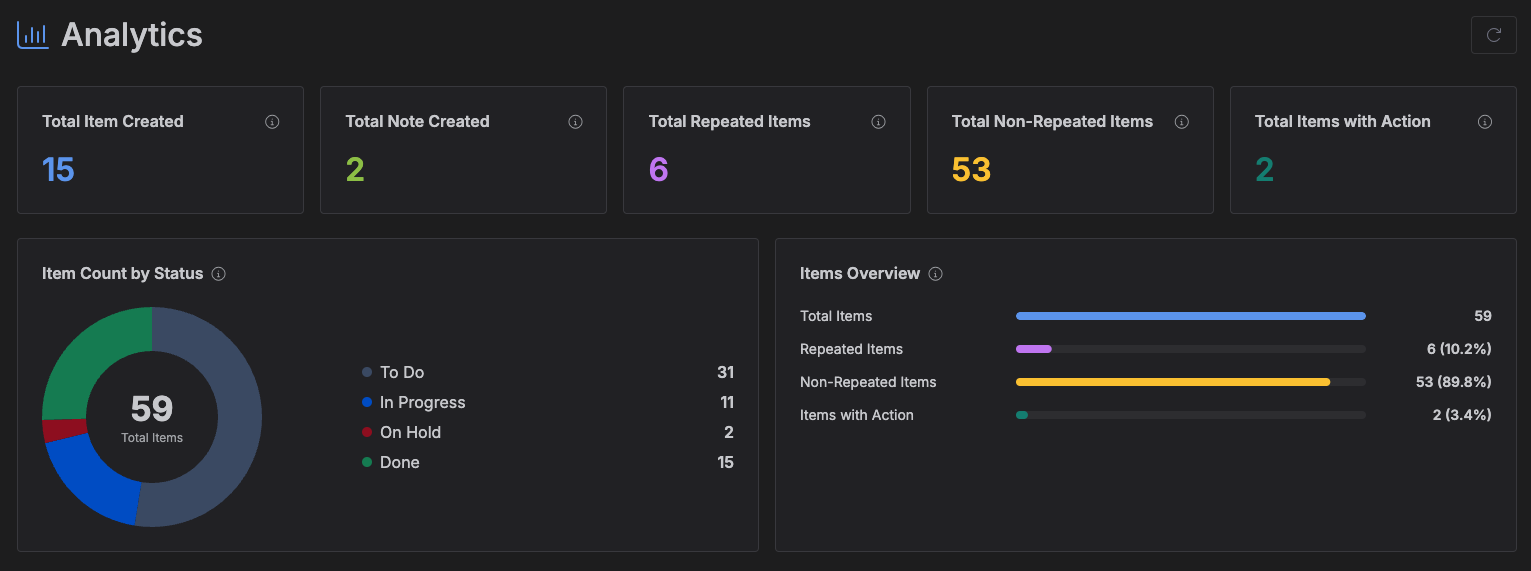Click the Items with Action row label
1531x571 pixels.
[857, 415]
